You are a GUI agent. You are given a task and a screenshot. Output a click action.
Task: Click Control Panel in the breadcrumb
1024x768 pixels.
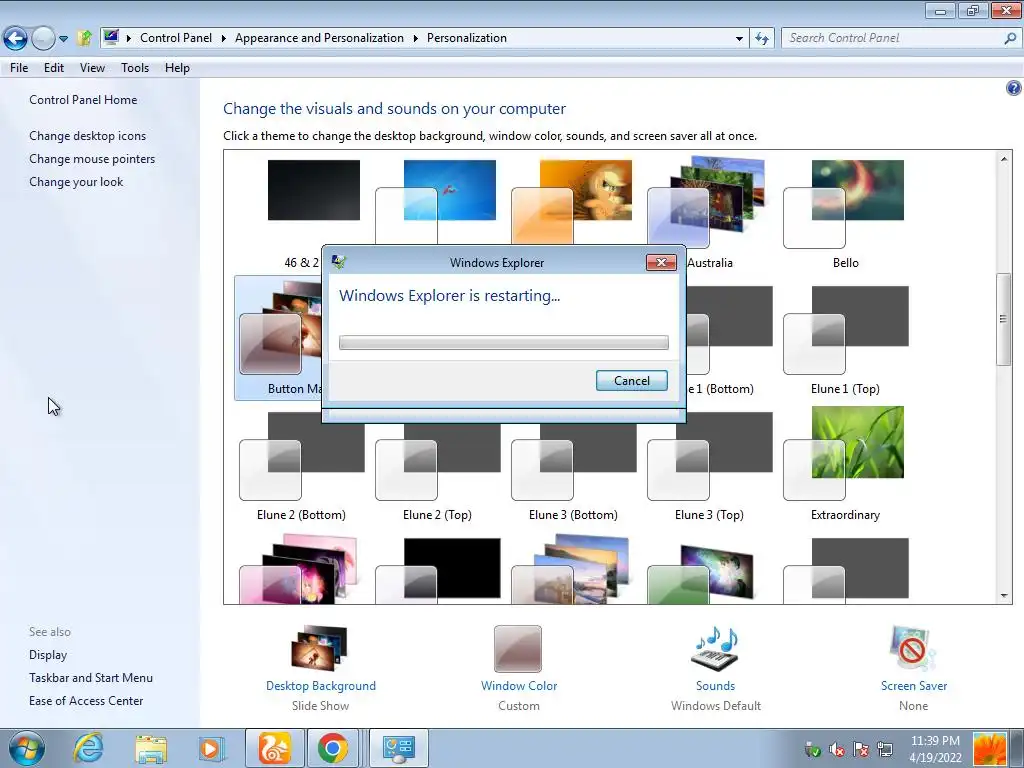click(176, 38)
